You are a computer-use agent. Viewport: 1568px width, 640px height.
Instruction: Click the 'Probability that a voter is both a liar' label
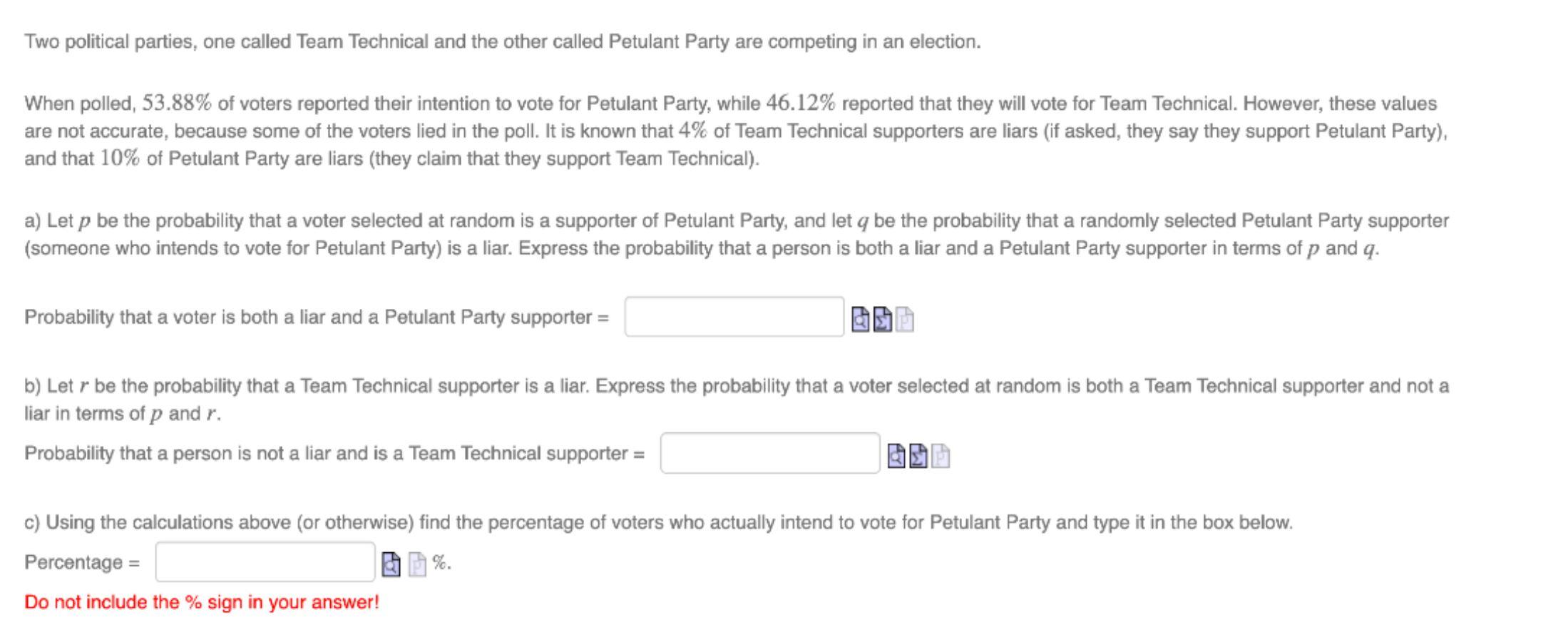tap(317, 317)
